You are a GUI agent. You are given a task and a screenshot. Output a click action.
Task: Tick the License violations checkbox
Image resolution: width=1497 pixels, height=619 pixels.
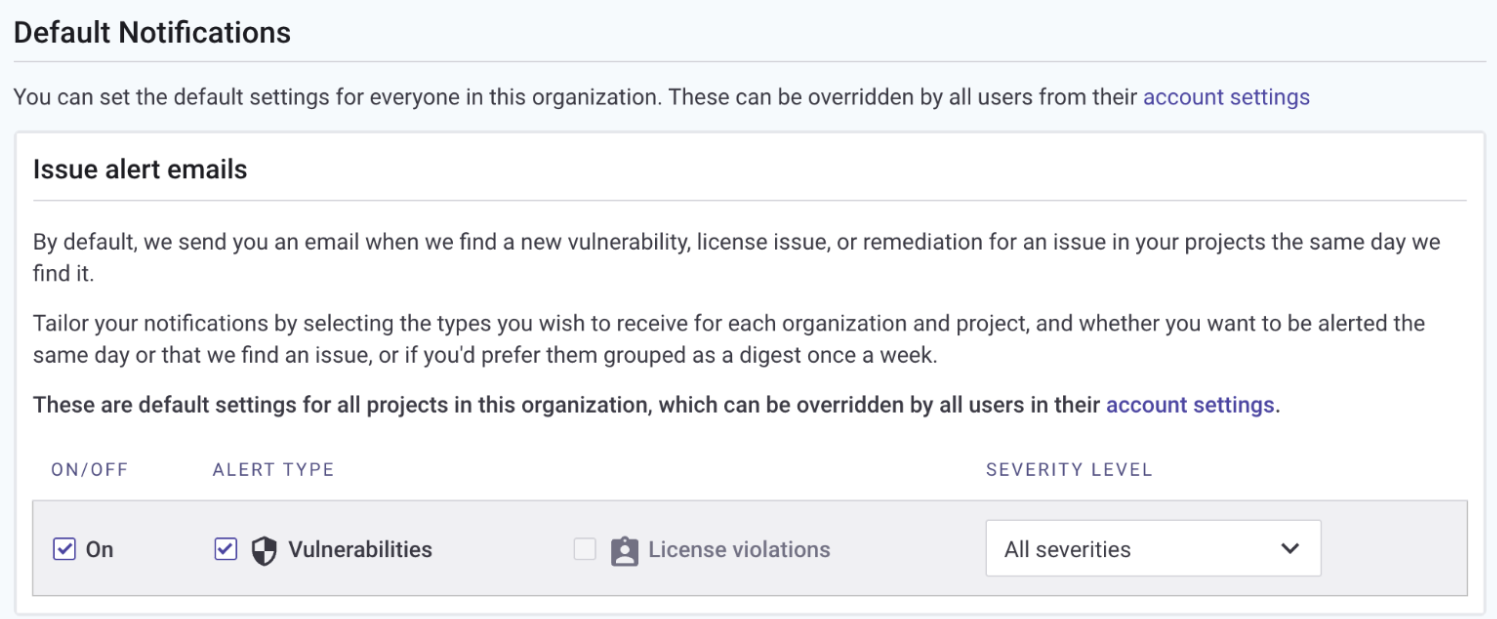click(x=585, y=549)
